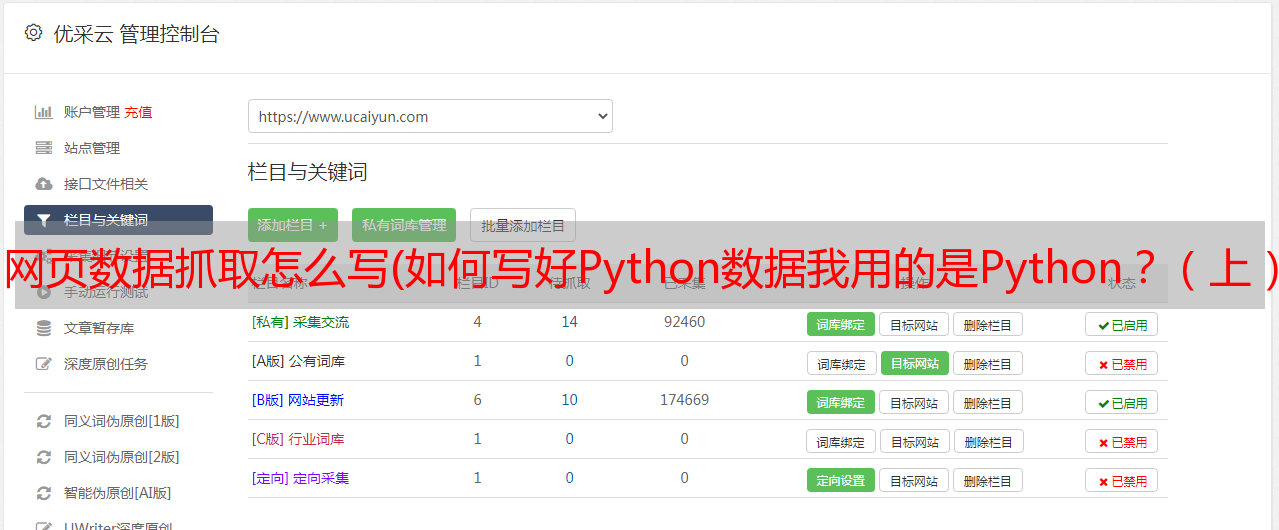Click the server icon for 站点管理
The width and height of the screenshot is (1279, 530).
[44, 148]
